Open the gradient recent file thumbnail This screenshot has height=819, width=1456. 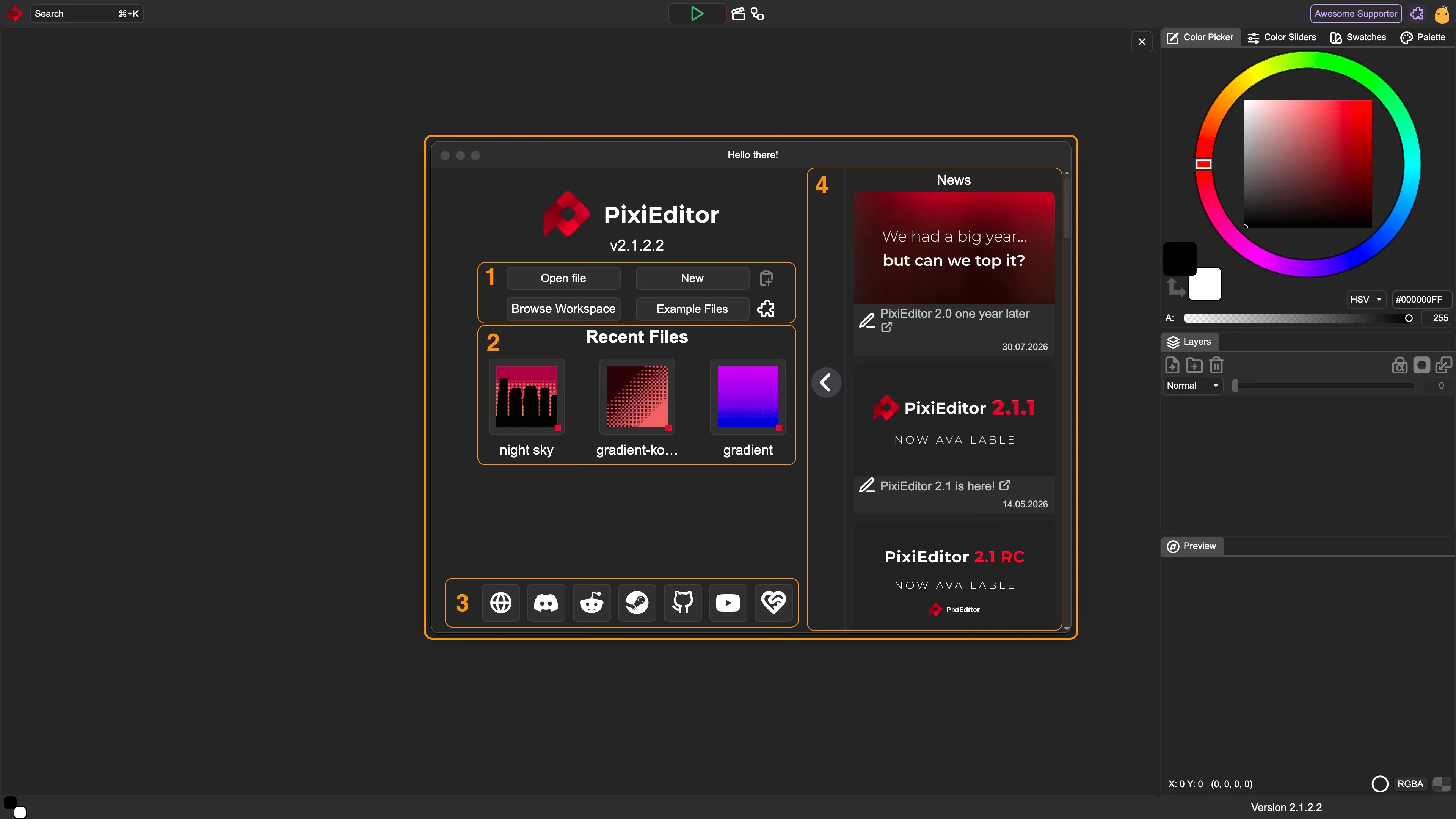click(x=748, y=397)
